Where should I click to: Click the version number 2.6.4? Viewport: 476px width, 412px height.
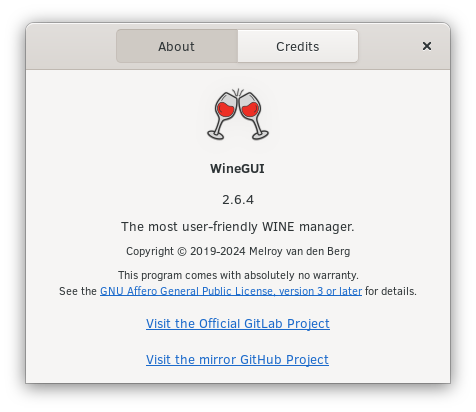[x=238, y=200]
